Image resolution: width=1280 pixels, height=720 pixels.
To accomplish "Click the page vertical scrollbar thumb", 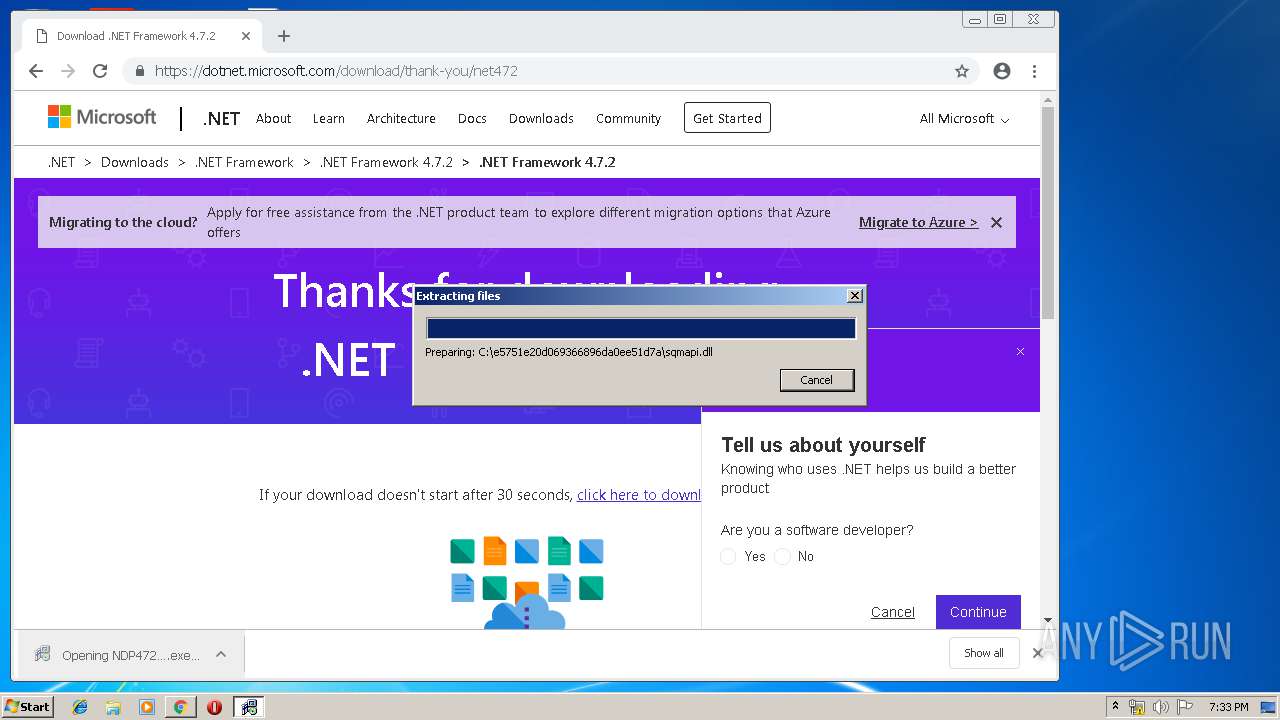I will 1048,212.
